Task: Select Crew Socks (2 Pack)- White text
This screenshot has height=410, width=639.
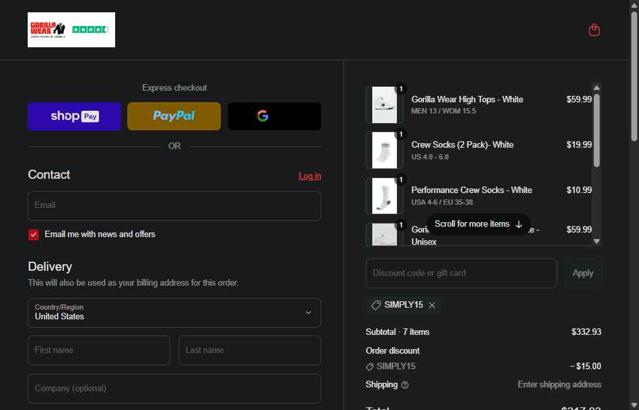Action: (462, 145)
